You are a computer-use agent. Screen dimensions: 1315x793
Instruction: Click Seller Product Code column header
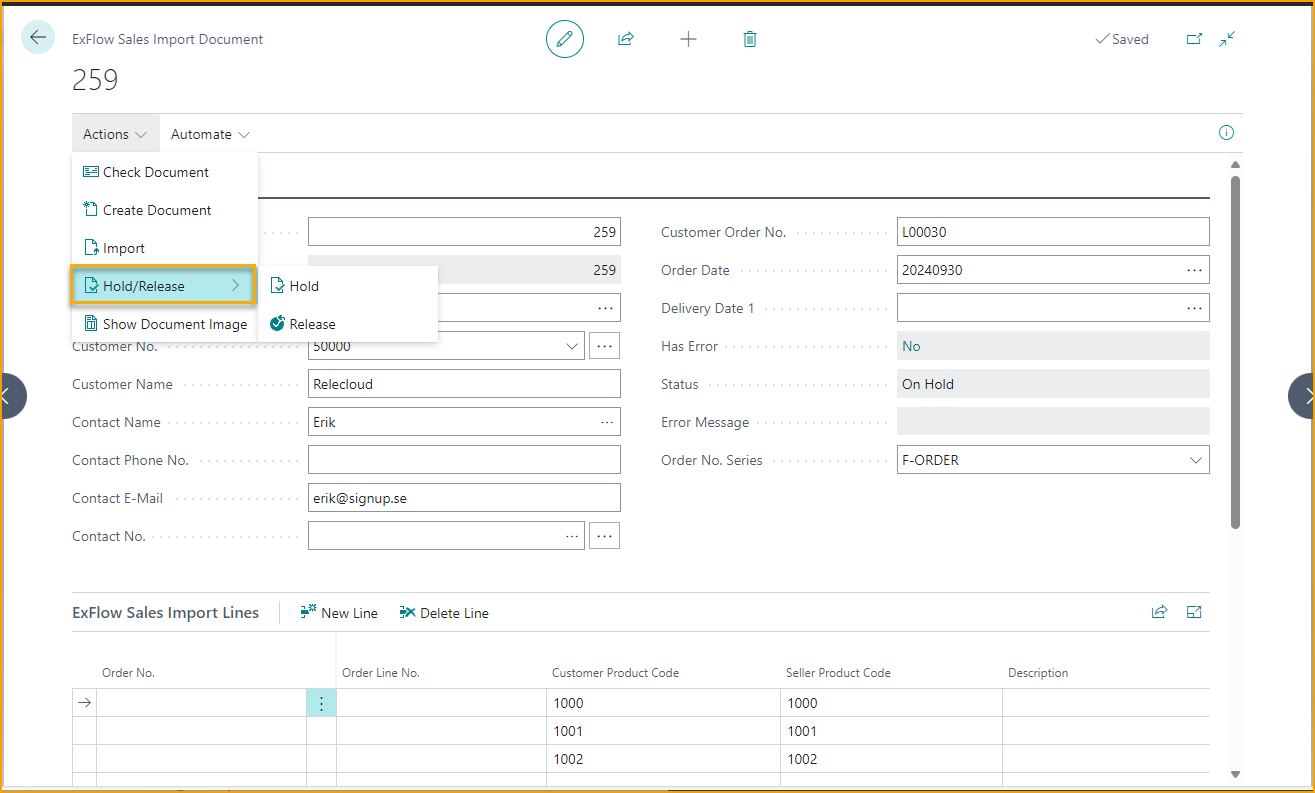pyautogui.click(x=838, y=673)
